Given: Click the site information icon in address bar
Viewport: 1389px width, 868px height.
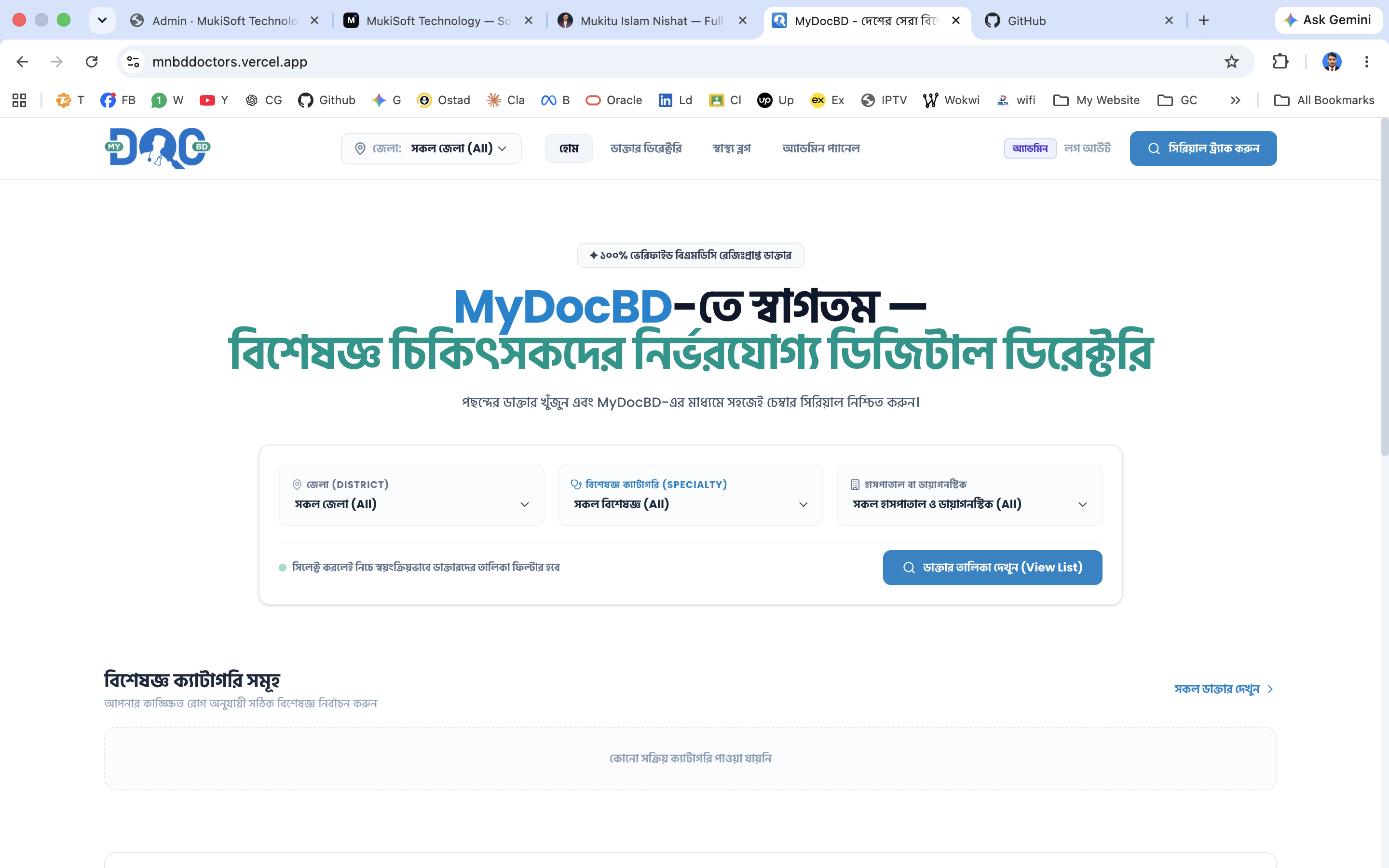Looking at the screenshot, I should [133, 61].
